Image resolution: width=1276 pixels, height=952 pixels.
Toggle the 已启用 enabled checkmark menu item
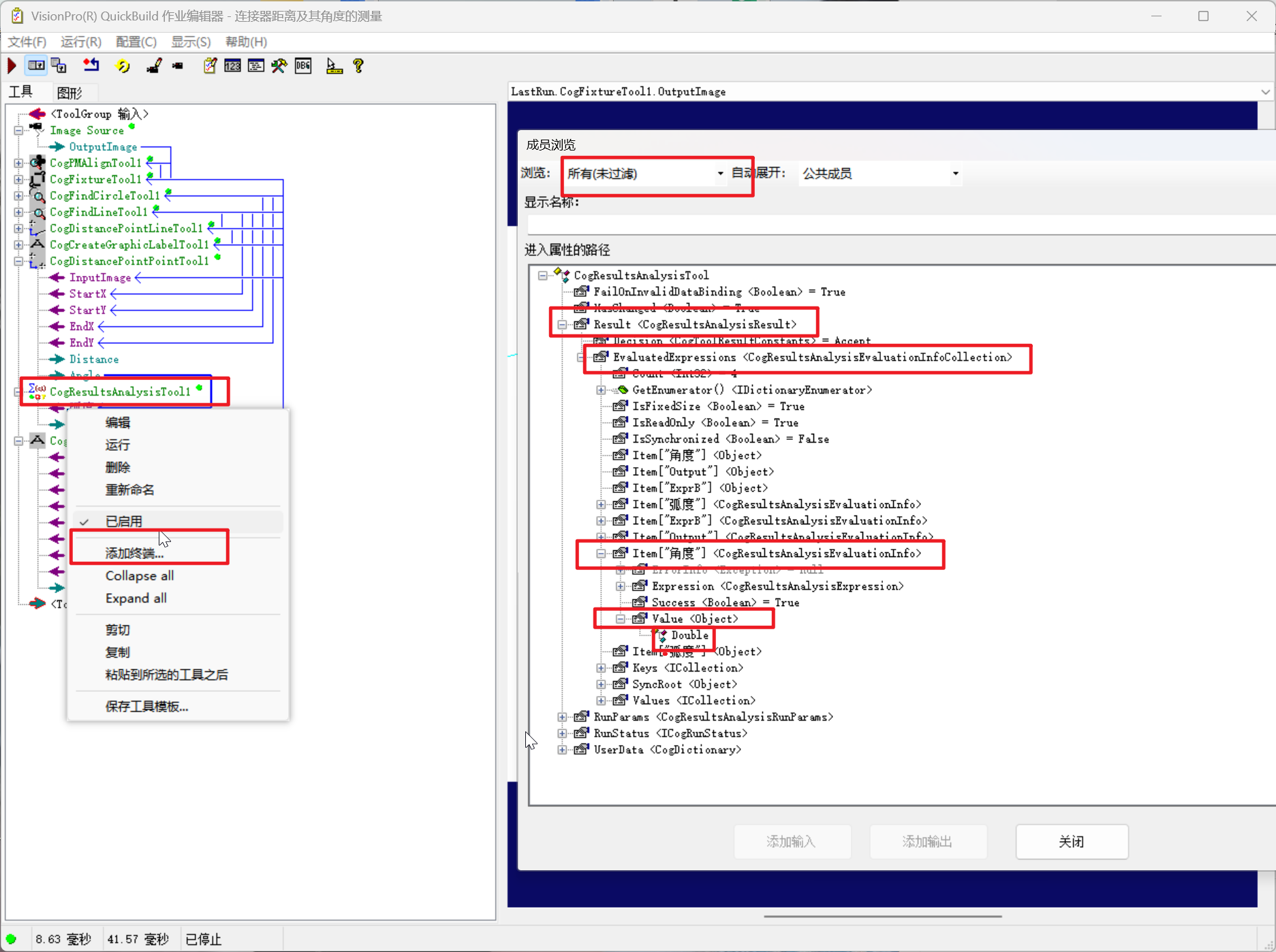[178, 521]
